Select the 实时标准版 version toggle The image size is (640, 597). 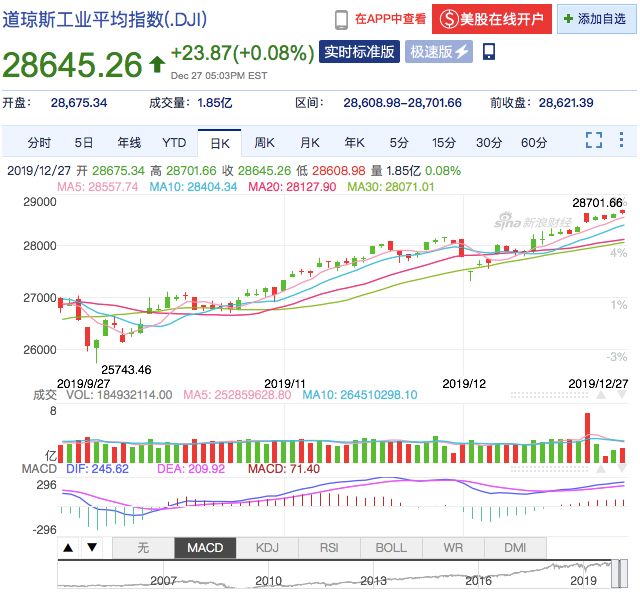359,52
